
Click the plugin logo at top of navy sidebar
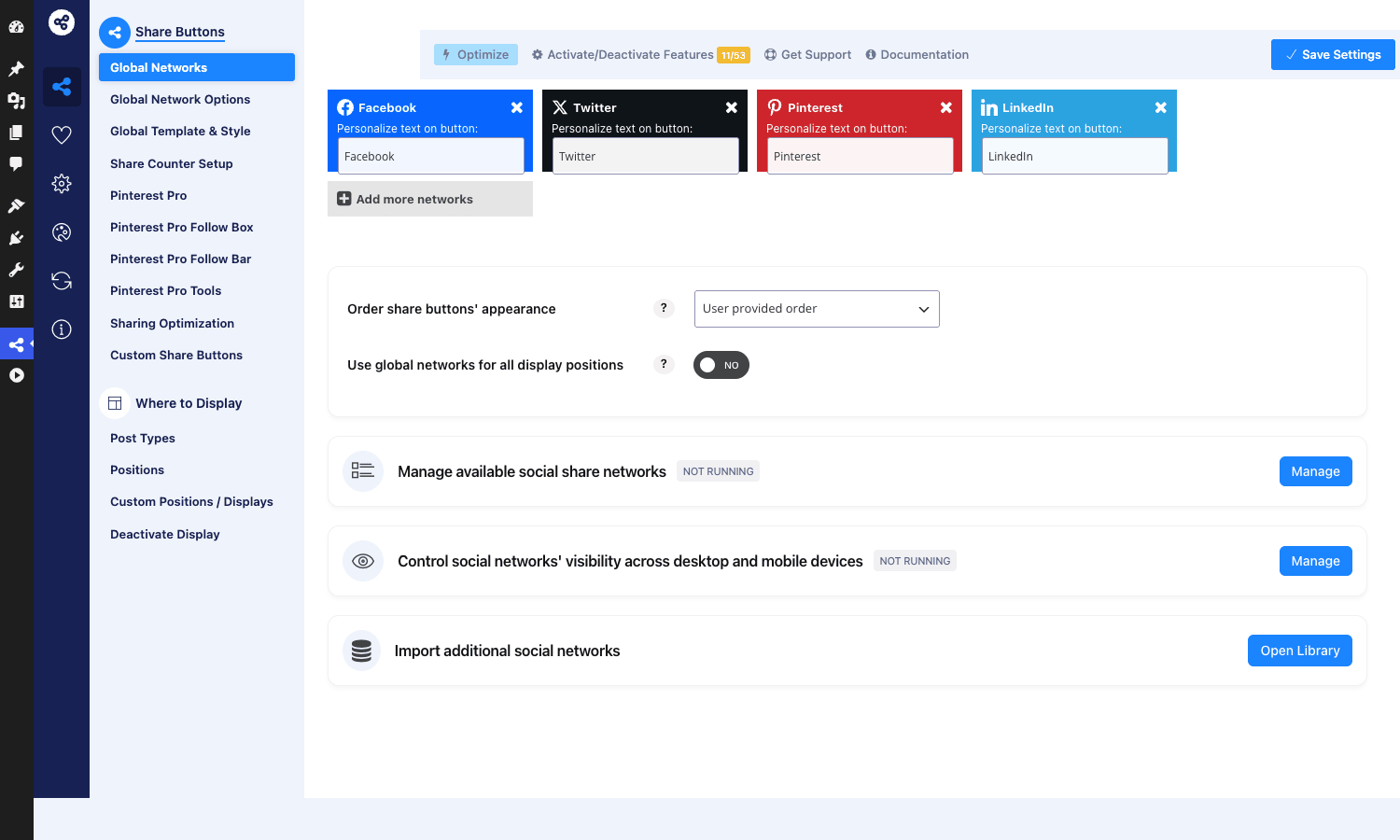tap(62, 22)
